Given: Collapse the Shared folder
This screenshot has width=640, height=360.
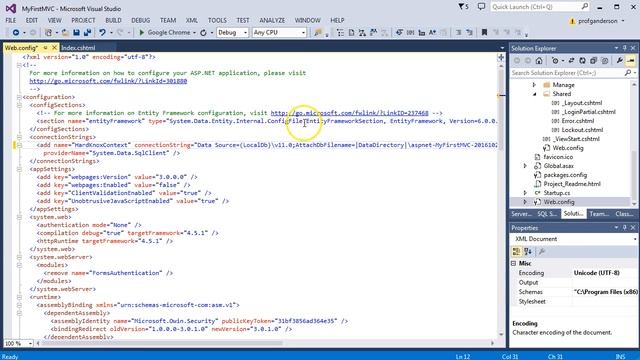Looking at the screenshot, I should (534, 94).
